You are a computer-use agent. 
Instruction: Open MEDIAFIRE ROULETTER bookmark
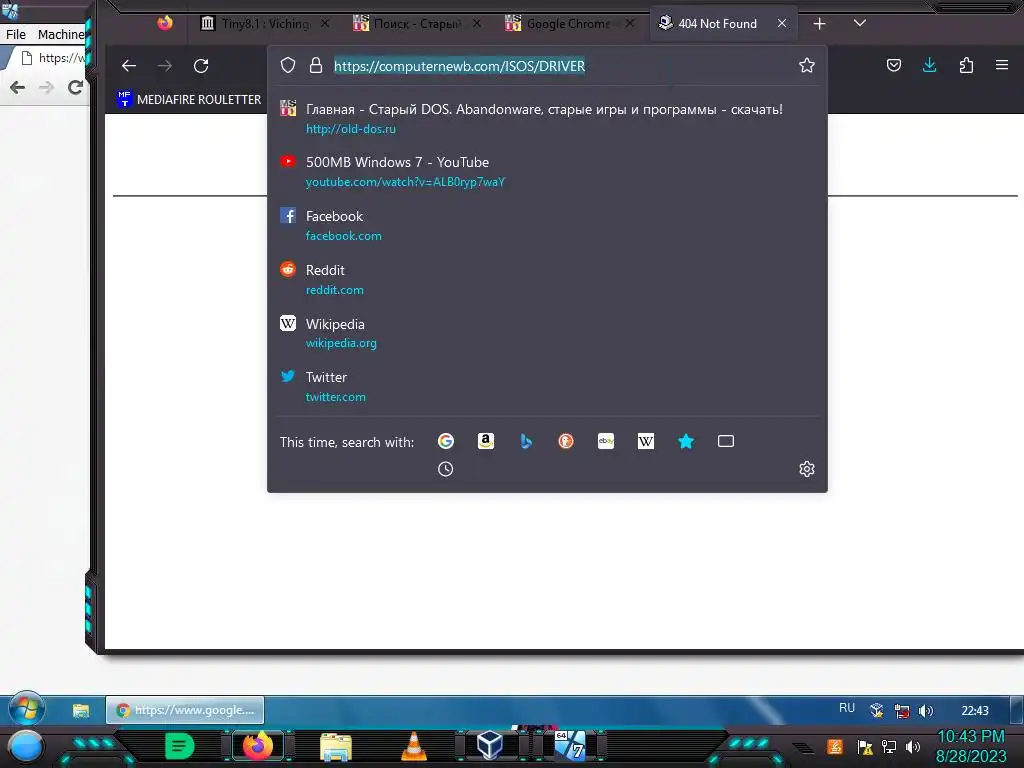pyautogui.click(x=189, y=99)
